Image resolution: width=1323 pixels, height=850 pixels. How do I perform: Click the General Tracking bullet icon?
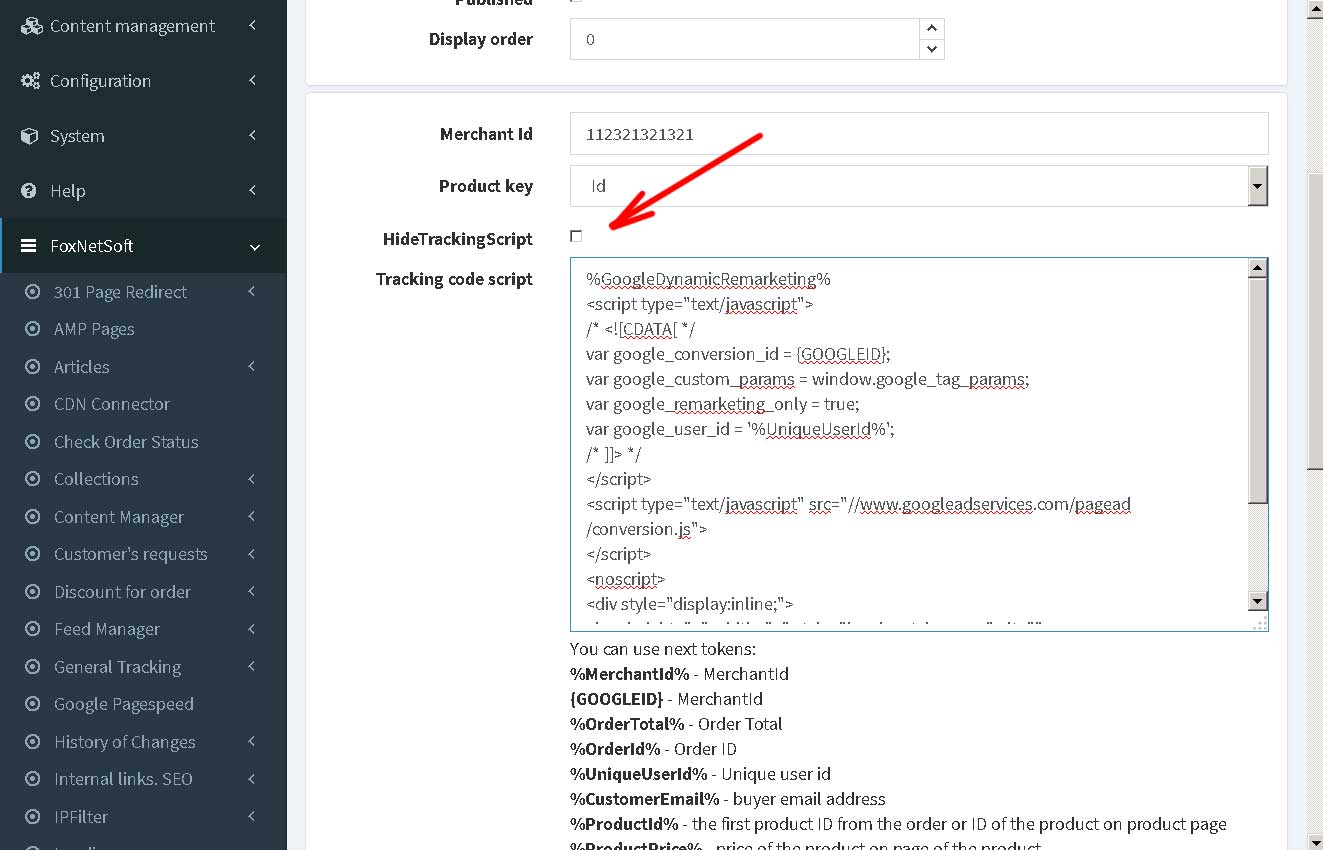click(33, 667)
